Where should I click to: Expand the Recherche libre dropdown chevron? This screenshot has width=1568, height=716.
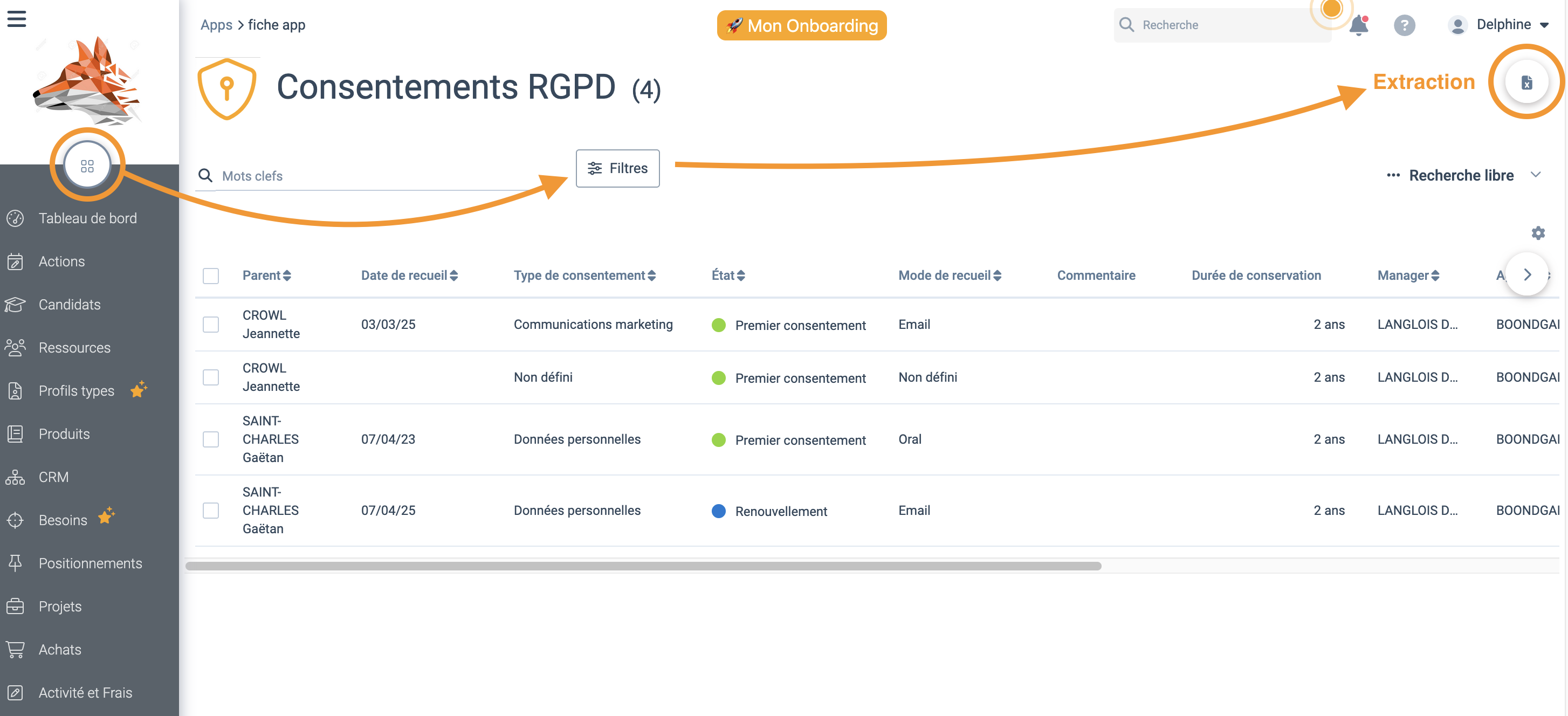coord(1536,175)
